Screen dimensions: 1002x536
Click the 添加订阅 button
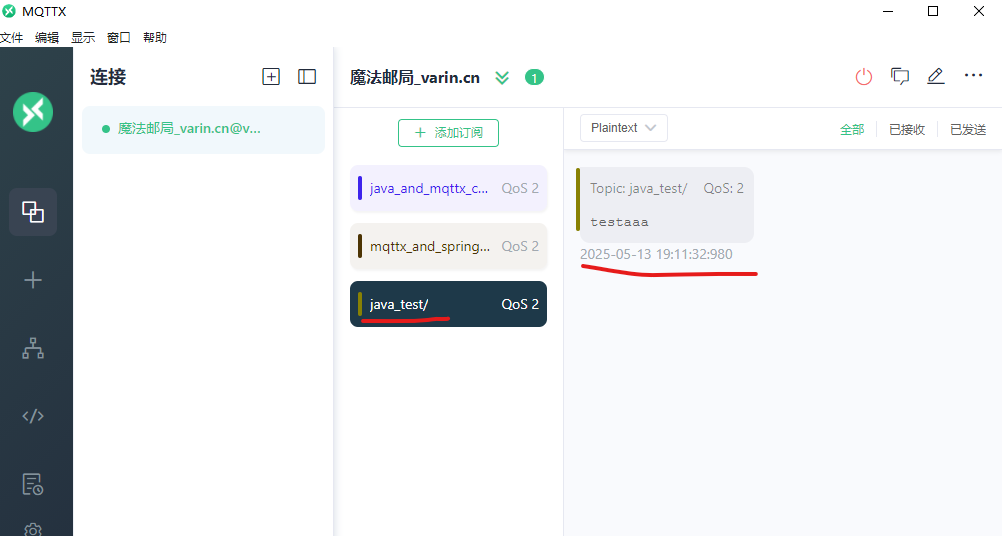tap(449, 133)
